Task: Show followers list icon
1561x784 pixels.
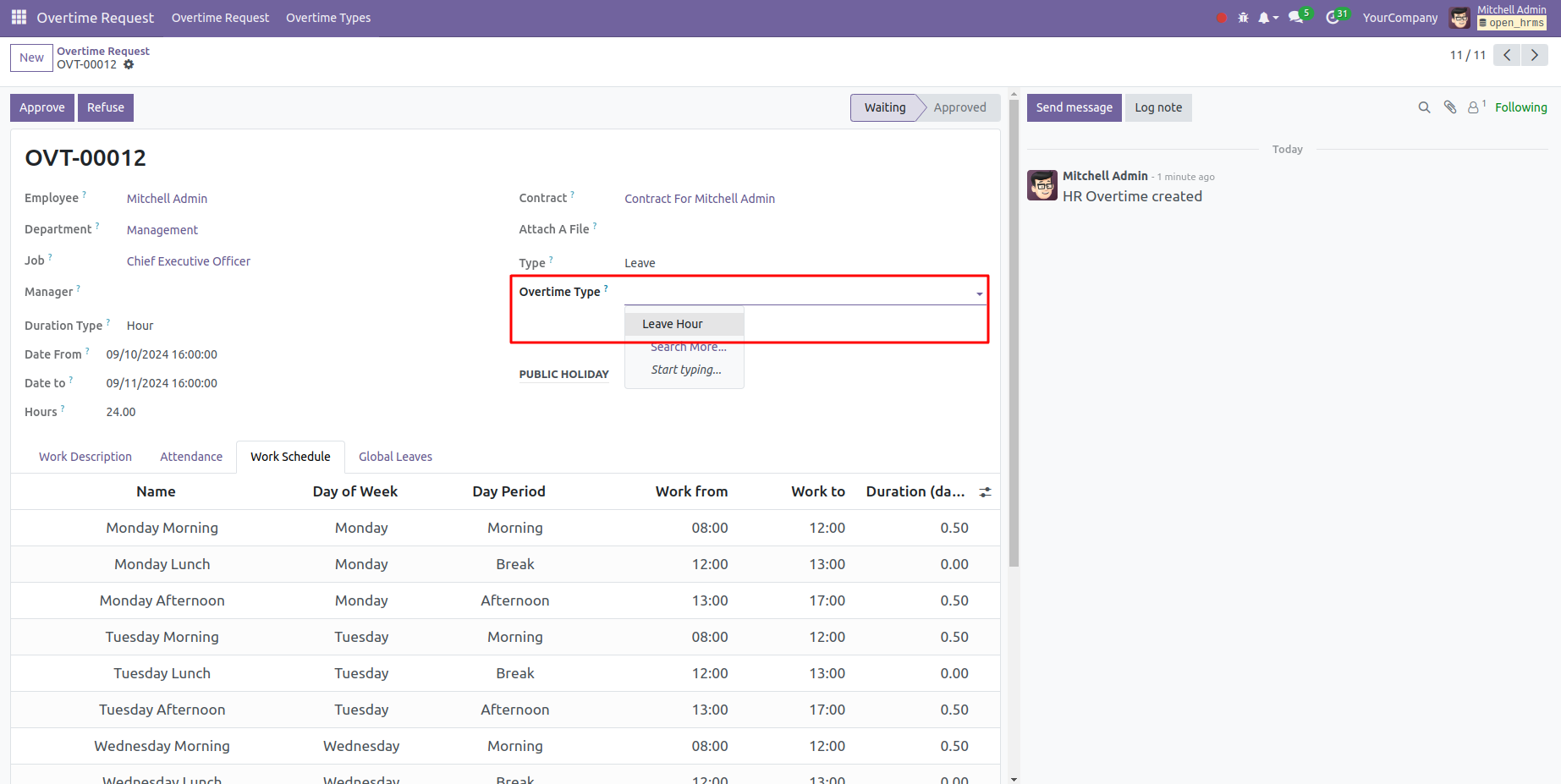Action: (x=1474, y=107)
